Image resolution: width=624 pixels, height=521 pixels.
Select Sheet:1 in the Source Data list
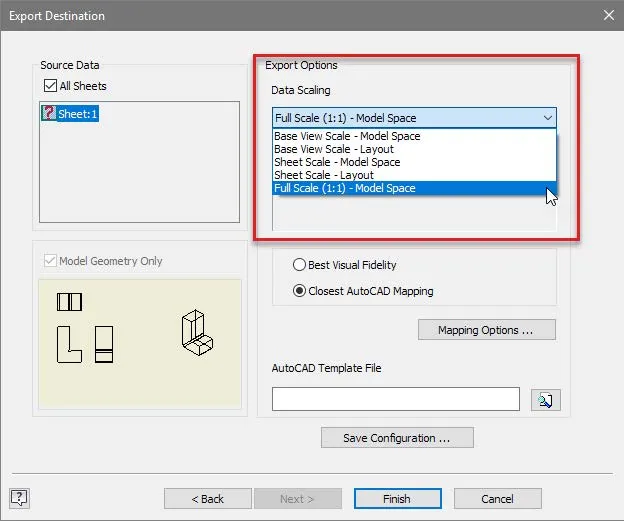coord(70,114)
